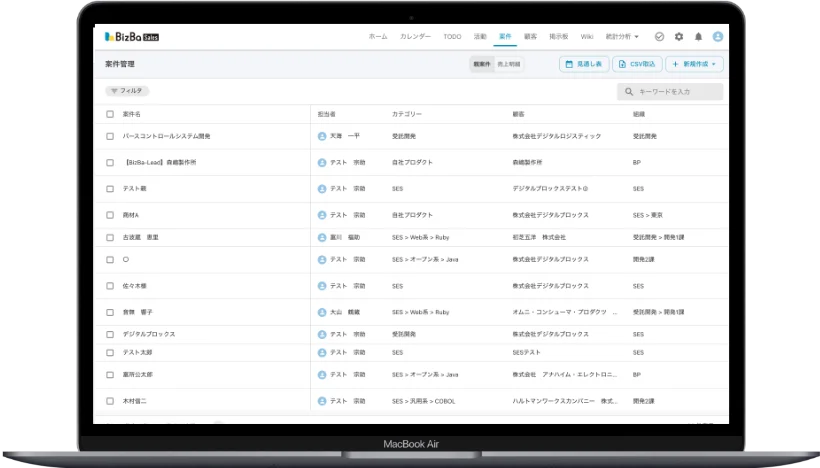Switch to the TODO tab
The width and height of the screenshot is (820, 468).
452,37
